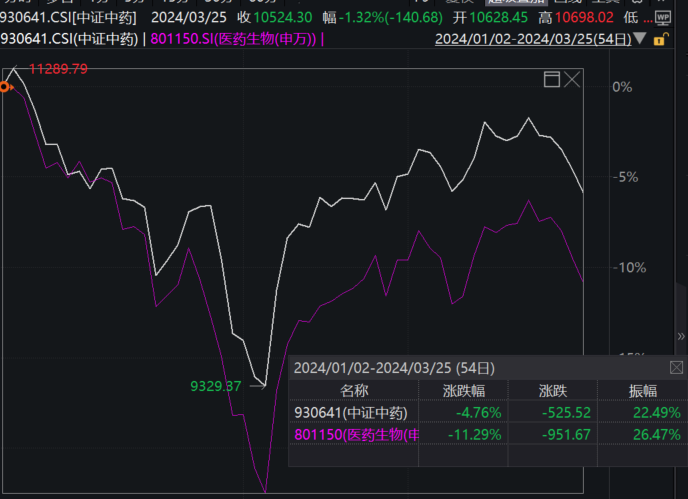The height and width of the screenshot is (499, 688).
Task: Close the interval statistics panel
Action: [677, 367]
